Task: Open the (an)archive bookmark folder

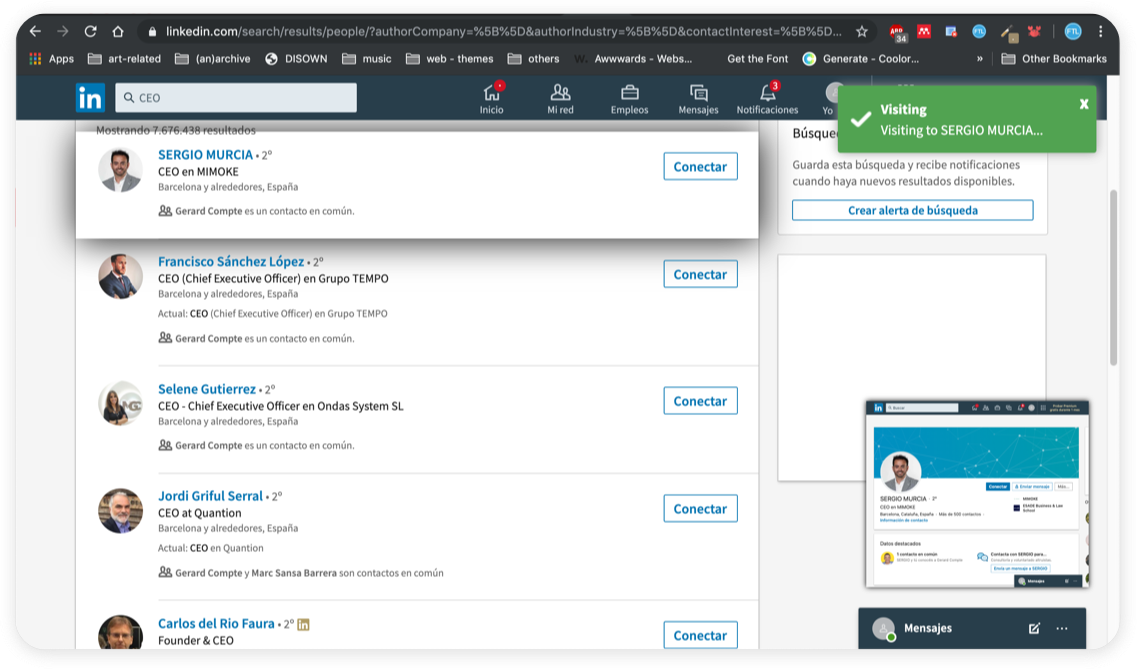Action: (x=212, y=59)
